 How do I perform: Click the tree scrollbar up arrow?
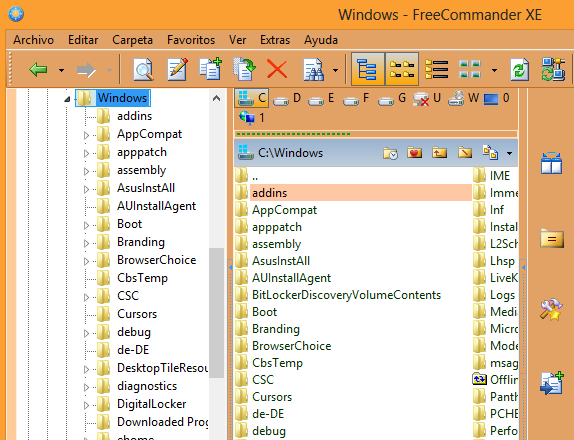(216, 98)
